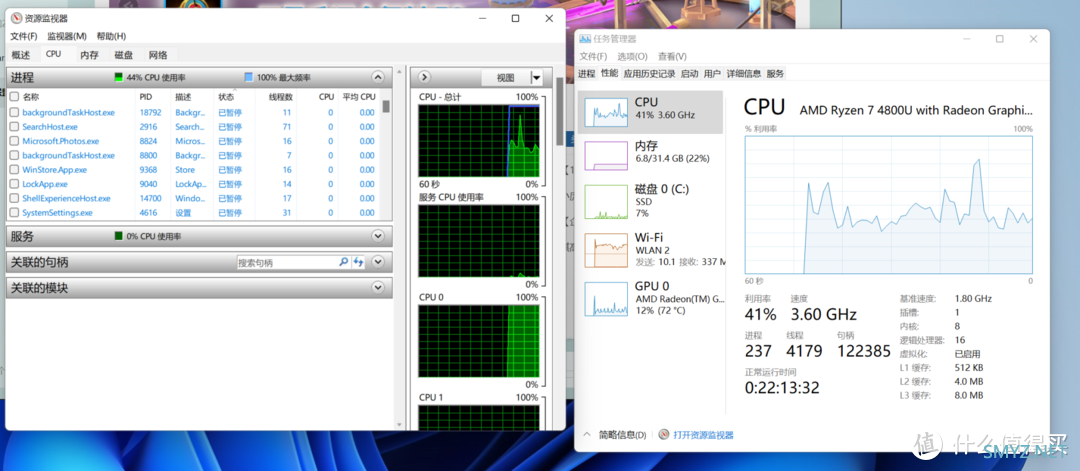Select the GPU 0 performance graph thumbnail

click(x=604, y=297)
